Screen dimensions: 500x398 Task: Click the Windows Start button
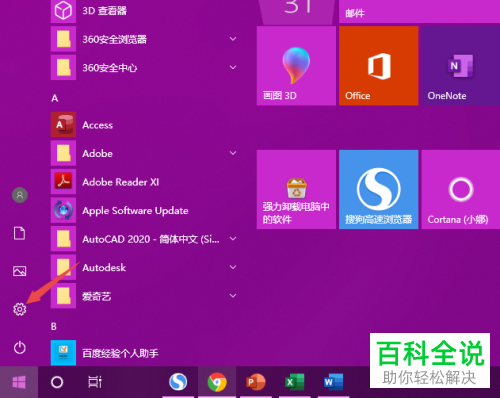point(19,382)
